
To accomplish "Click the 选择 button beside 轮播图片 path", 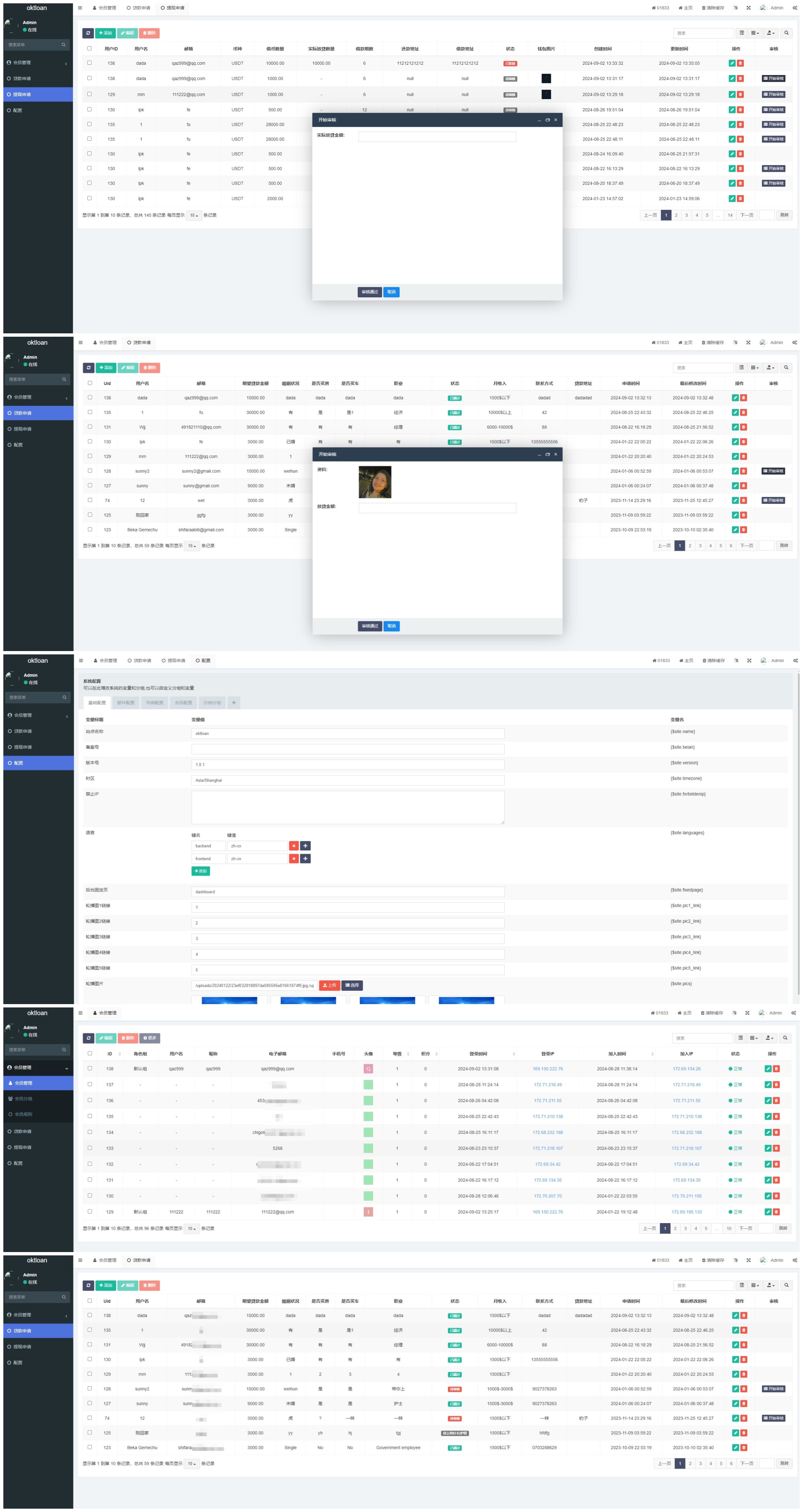I will [x=352, y=985].
